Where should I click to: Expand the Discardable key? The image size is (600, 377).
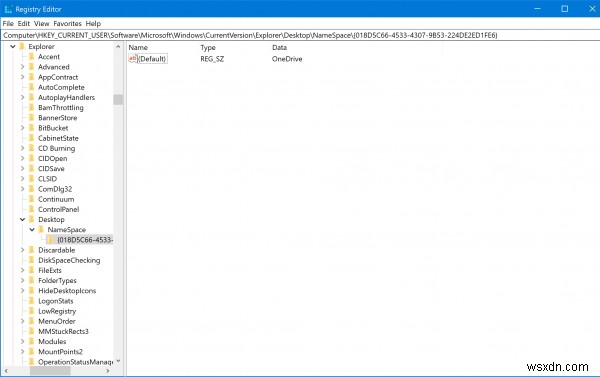(22, 250)
